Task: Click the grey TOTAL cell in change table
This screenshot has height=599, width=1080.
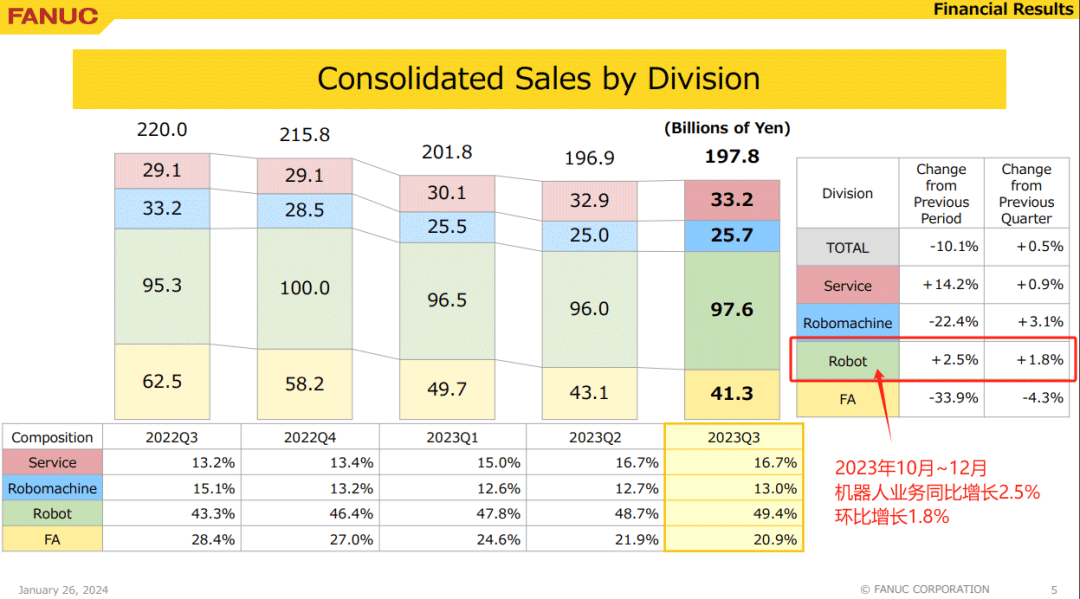Action: click(848, 247)
